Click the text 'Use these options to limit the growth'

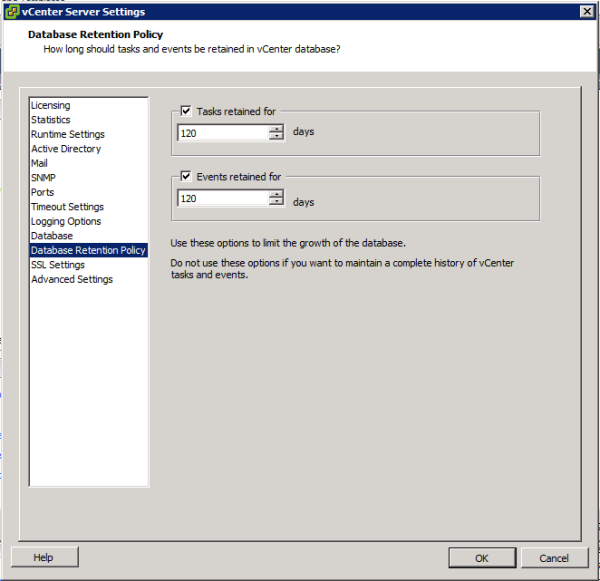tap(288, 243)
